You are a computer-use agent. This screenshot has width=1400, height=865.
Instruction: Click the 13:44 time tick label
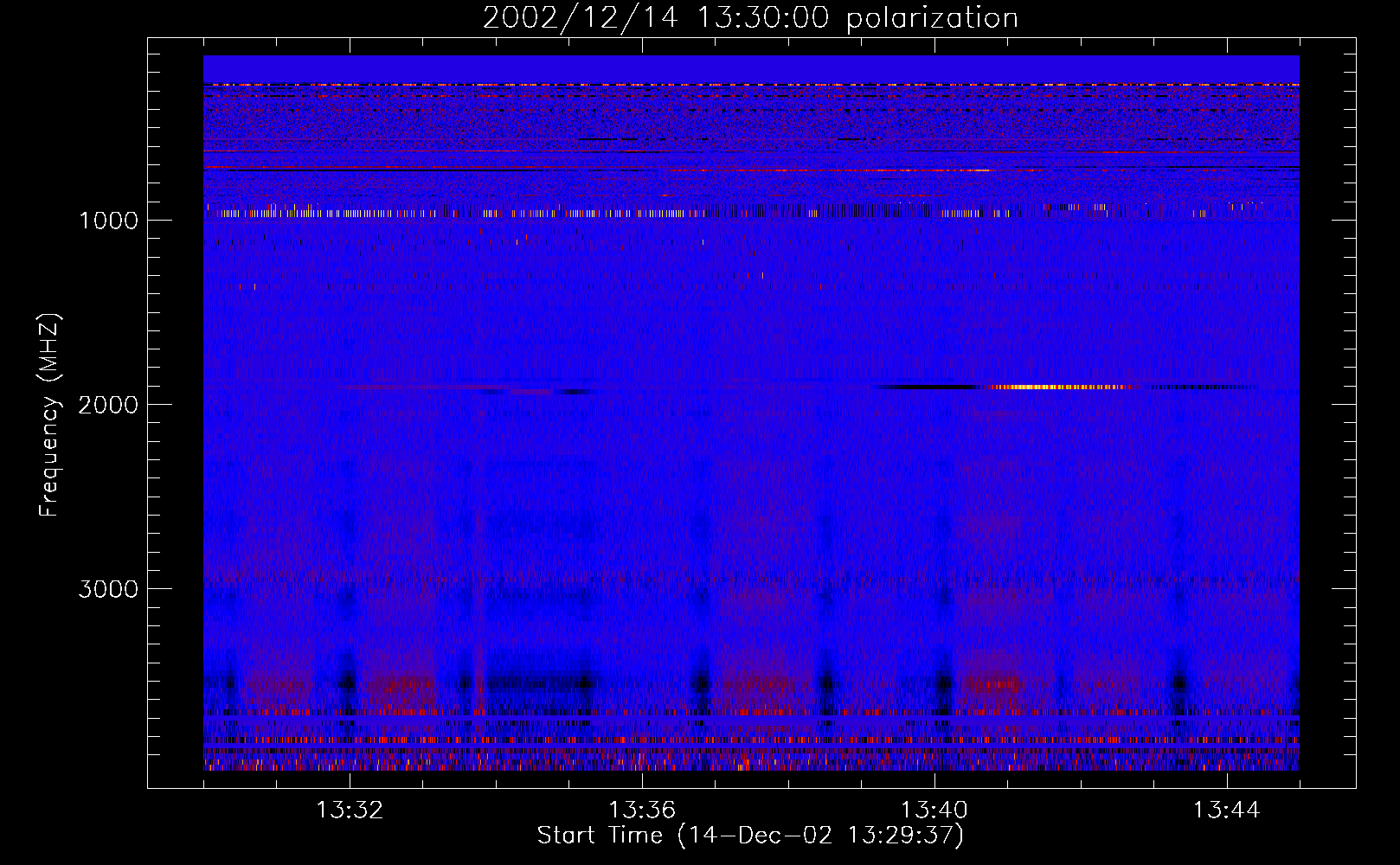pos(1227,811)
